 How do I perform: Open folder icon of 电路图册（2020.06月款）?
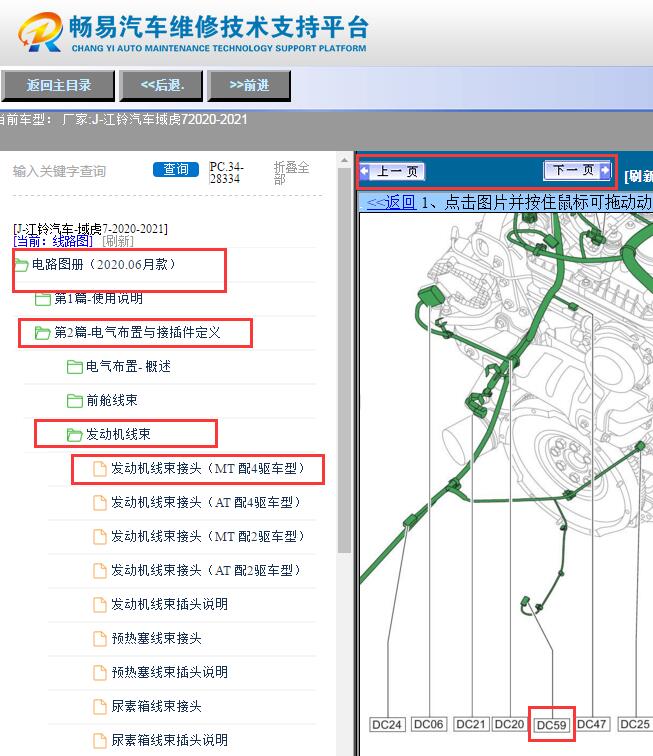click(21, 265)
